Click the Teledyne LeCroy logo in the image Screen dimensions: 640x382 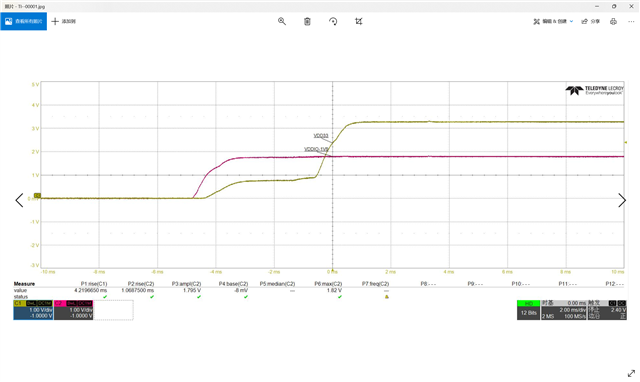[595, 90]
